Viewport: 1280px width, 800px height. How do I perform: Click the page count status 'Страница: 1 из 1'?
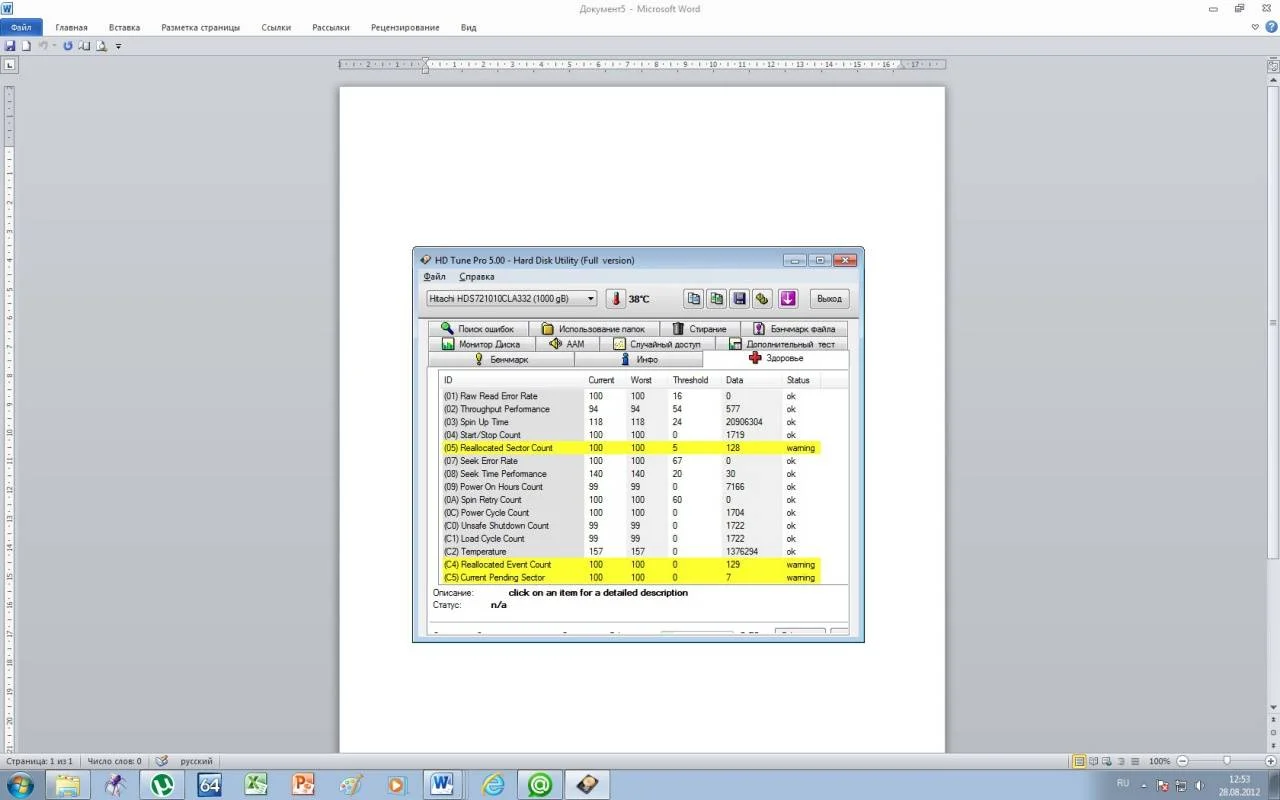click(40, 761)
